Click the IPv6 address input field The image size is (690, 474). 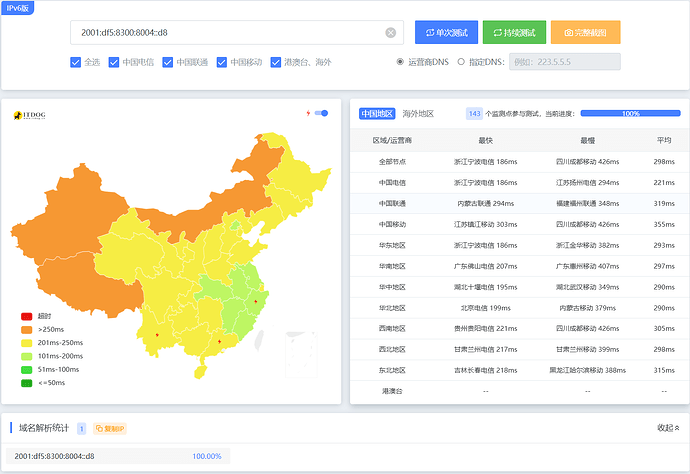(237, 33)
